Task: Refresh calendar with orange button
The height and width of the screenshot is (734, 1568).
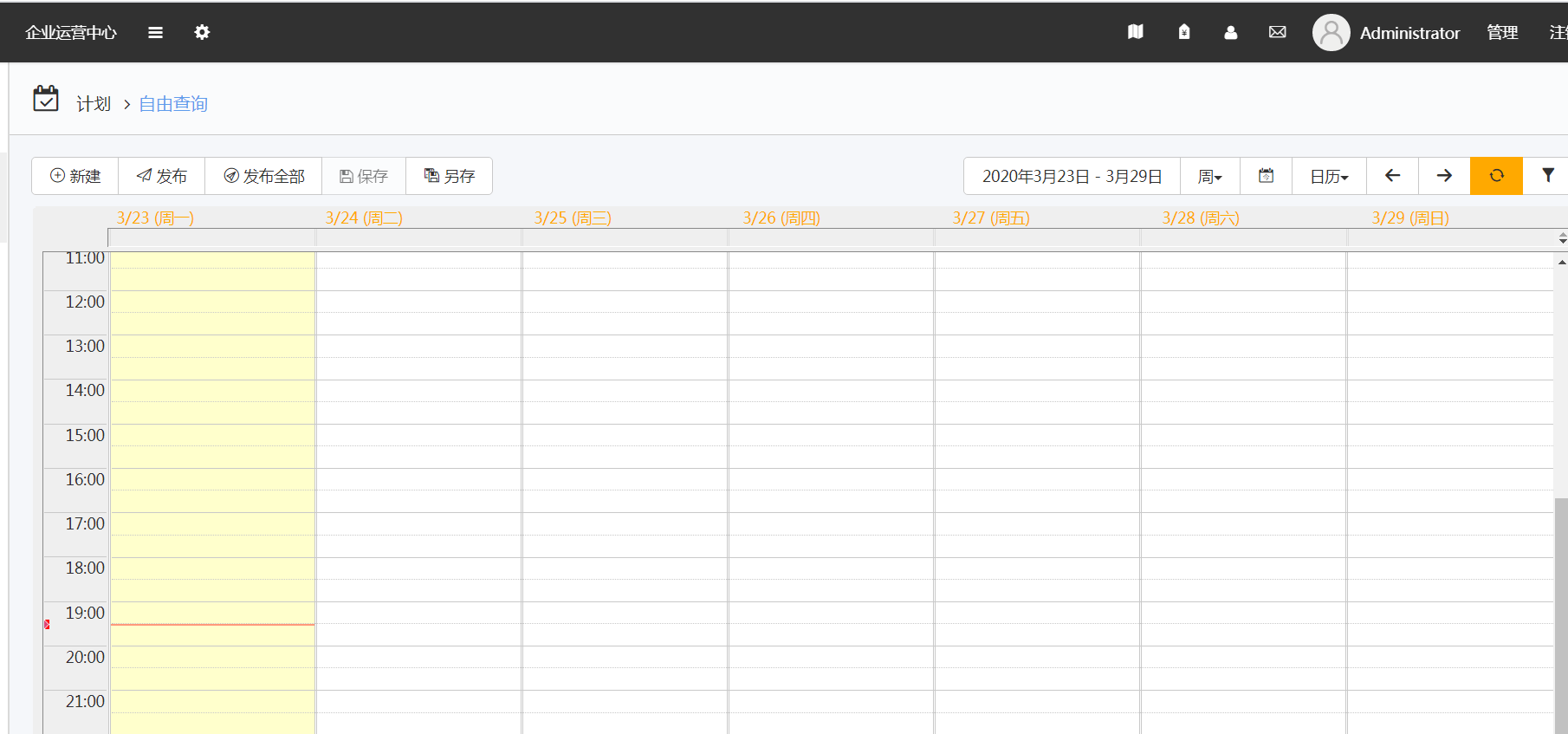Action: (x=1496, y=176)
